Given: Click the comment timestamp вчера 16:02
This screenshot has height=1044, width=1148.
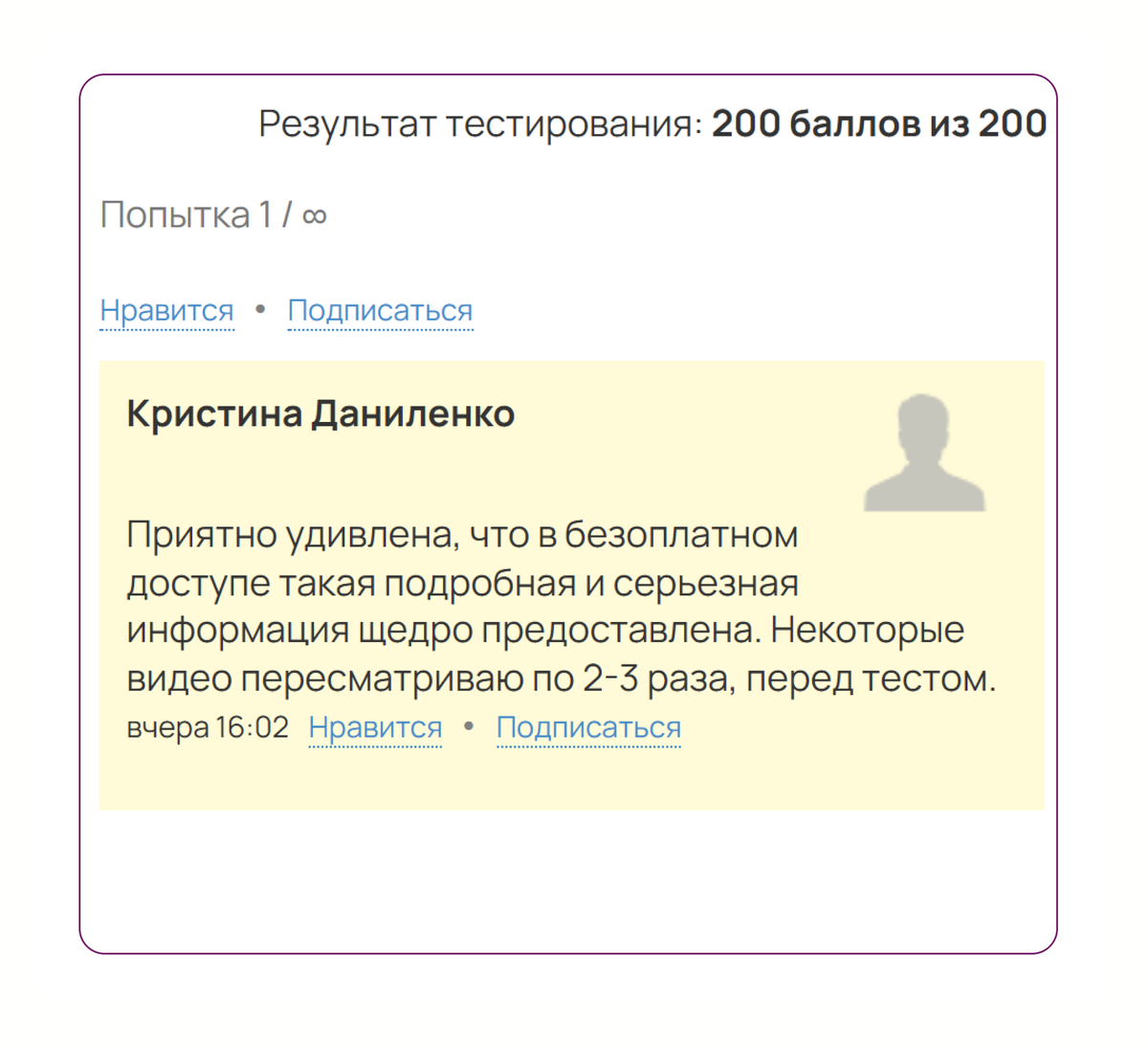Looking at the screenshot, I should click(208, 727).
